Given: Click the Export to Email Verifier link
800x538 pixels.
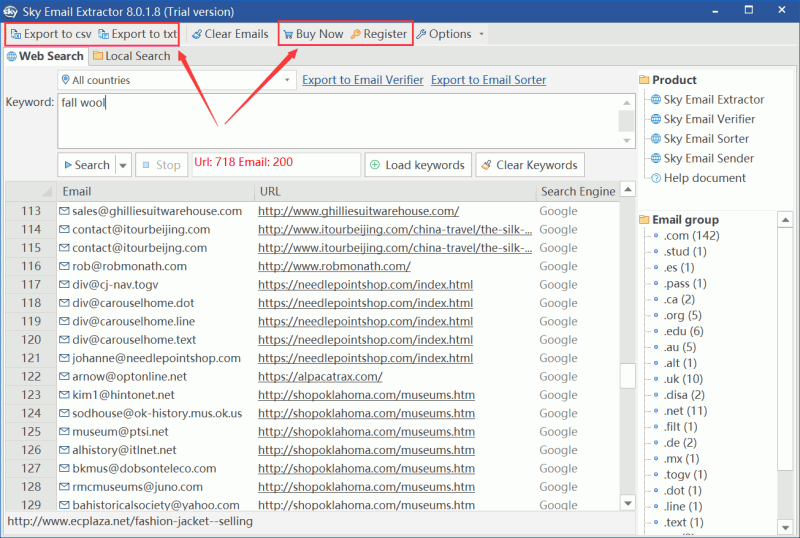Looking at the screenshot, I should pos(362,80).
